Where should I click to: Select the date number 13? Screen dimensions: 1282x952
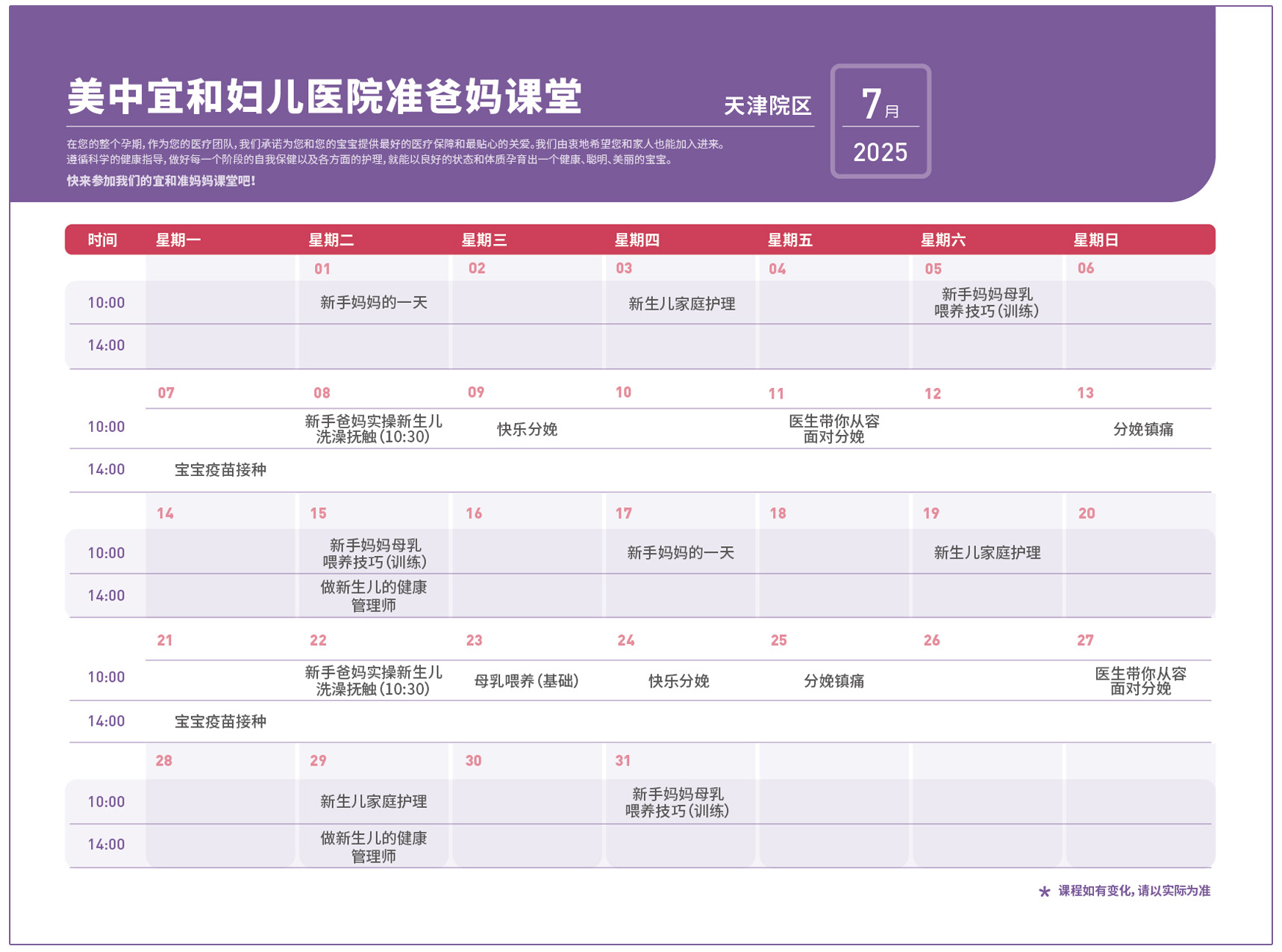(x=1086, y=393)
